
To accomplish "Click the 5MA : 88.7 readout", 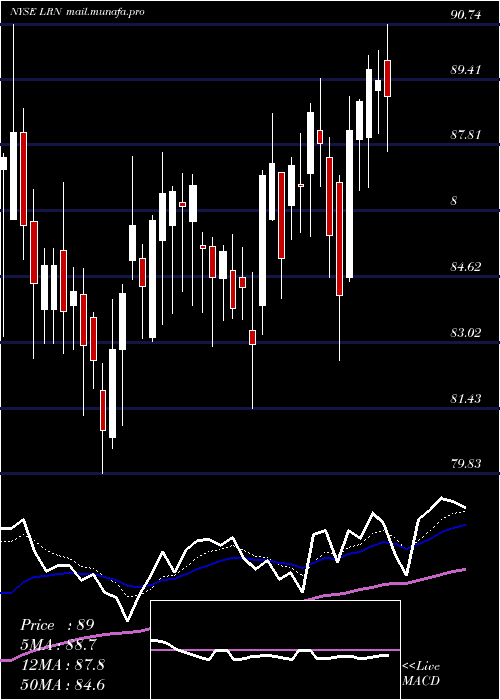I will coord(59,645).
